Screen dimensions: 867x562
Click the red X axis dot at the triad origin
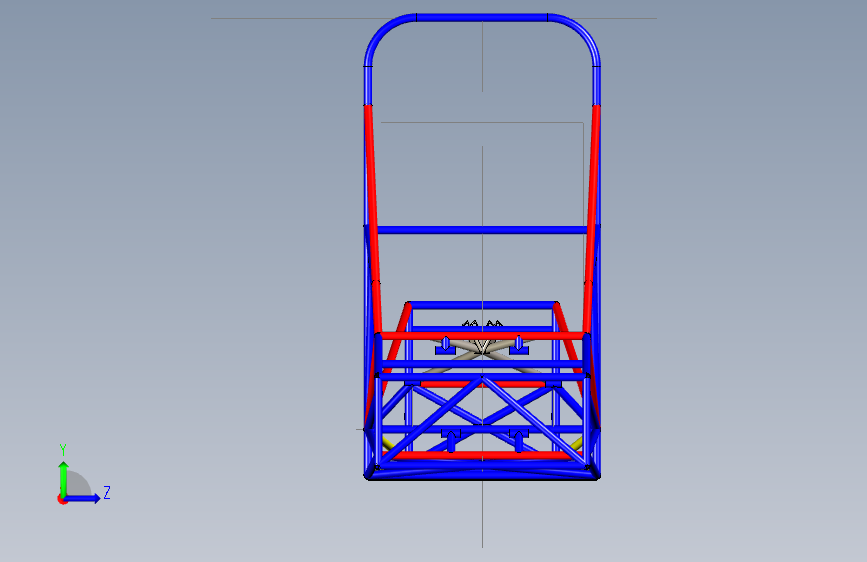click(x=62, y=500)
